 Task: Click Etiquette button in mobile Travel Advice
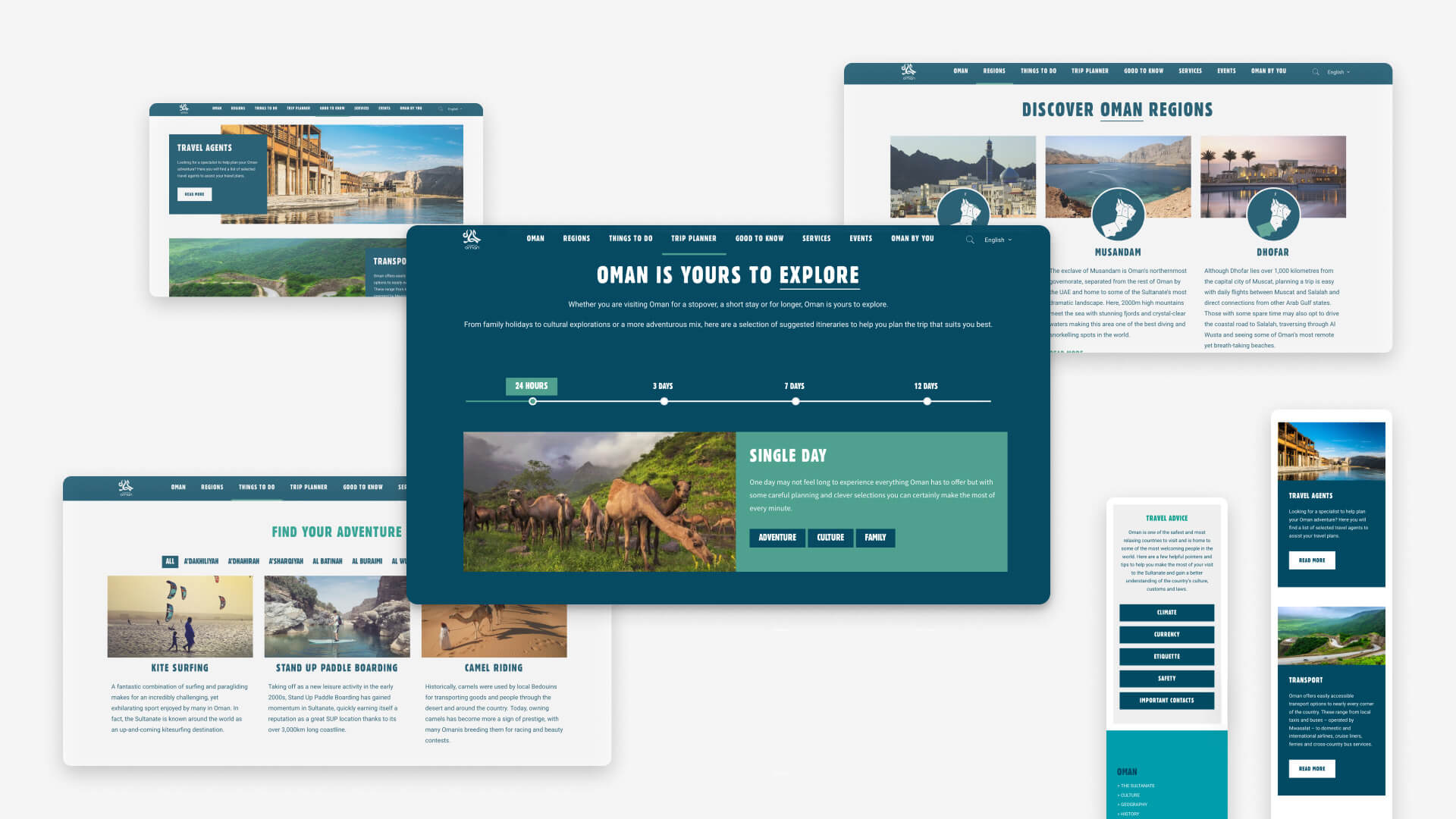(1166, 657)
